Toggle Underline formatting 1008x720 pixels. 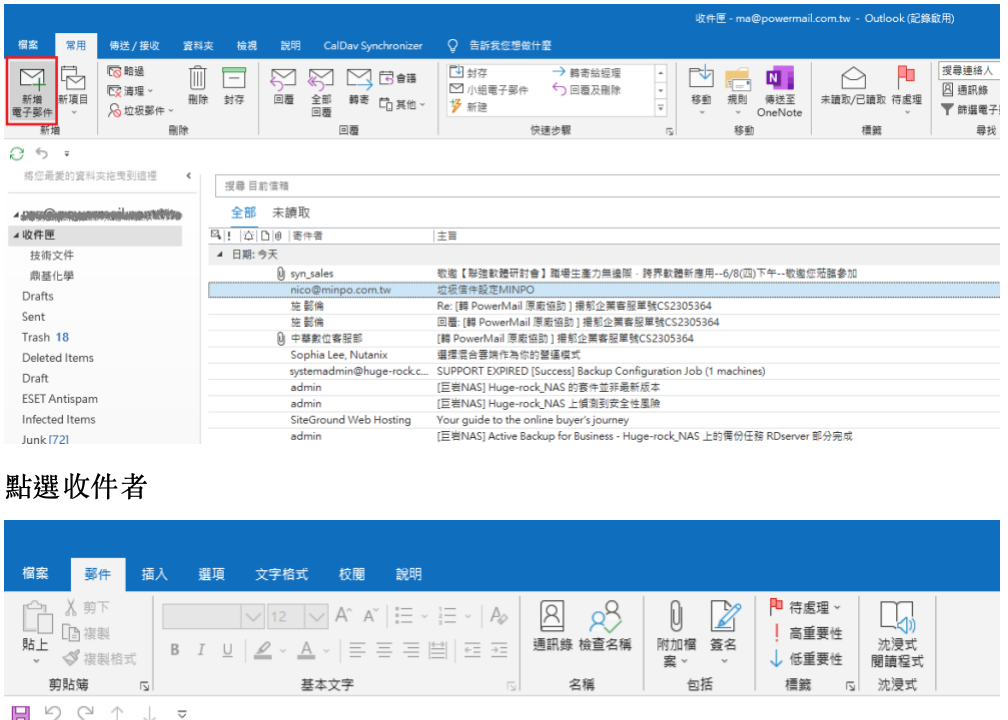point(228,650)
